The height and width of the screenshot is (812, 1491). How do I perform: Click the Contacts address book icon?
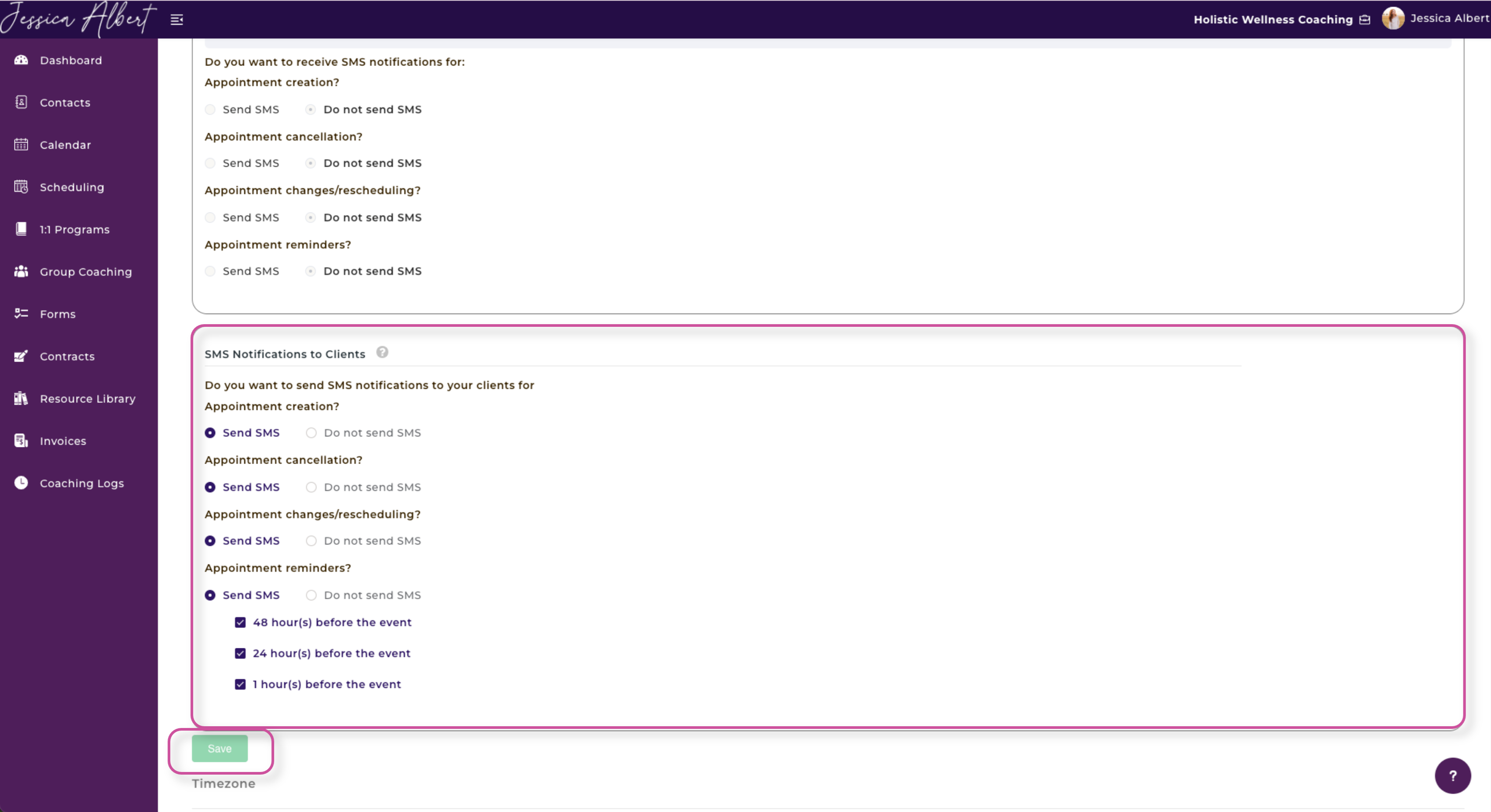pyautogui.click(x=21, y=102)
